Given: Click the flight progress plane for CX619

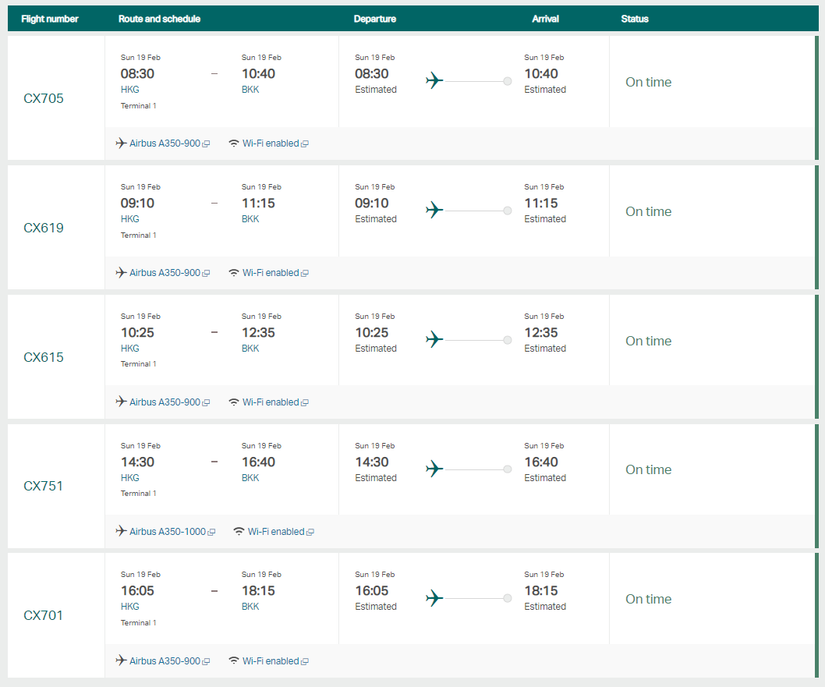Looking at the screenshot, I should pos(434,210).
